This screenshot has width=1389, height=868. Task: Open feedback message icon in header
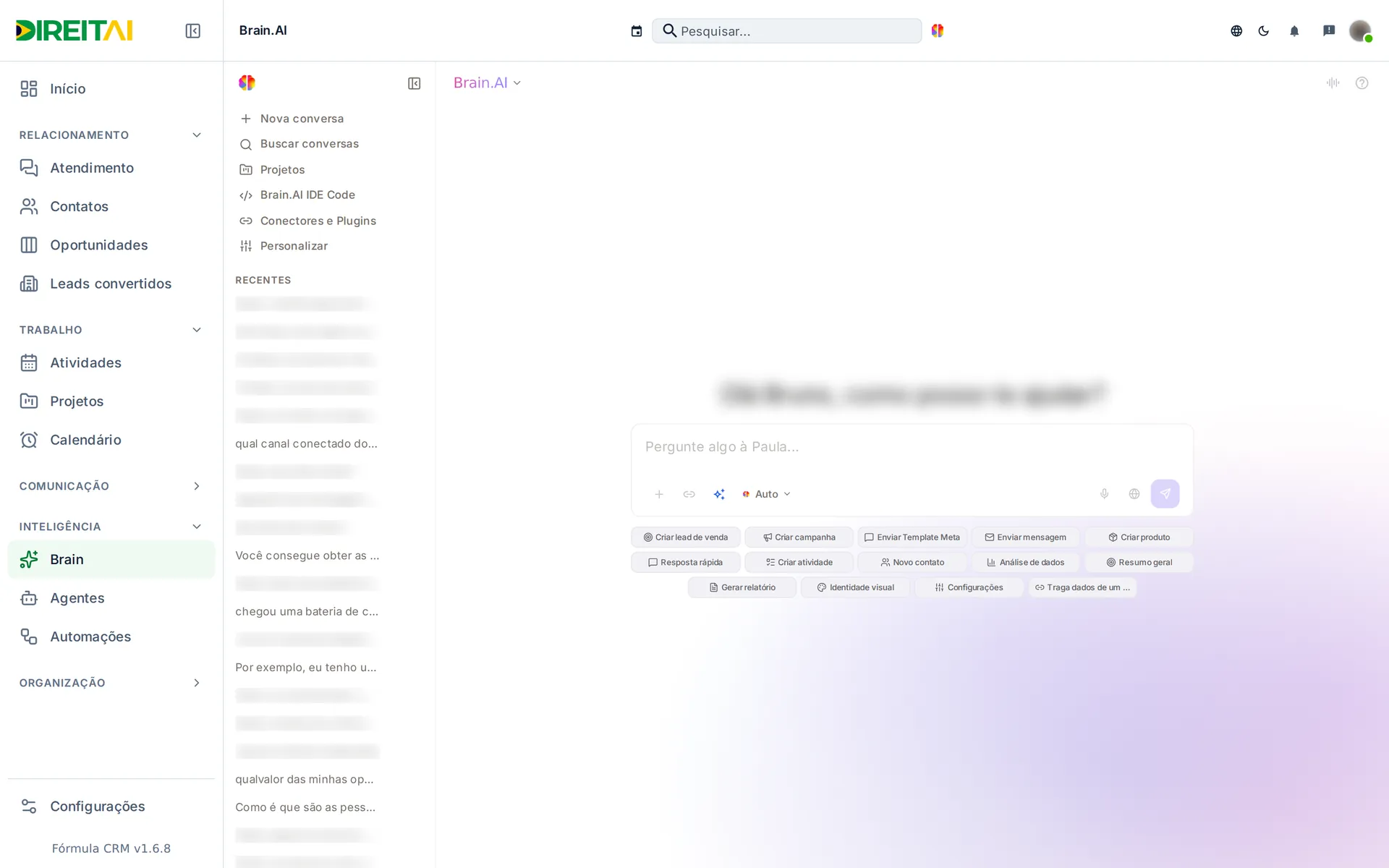point(1329,30)
